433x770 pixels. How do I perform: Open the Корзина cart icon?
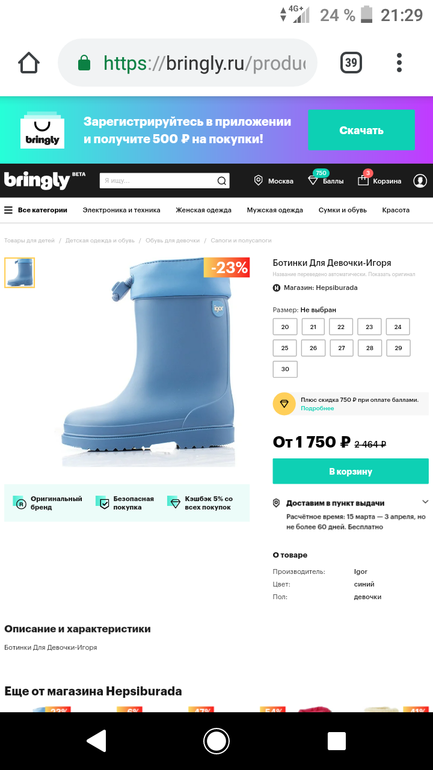point(363,180)
